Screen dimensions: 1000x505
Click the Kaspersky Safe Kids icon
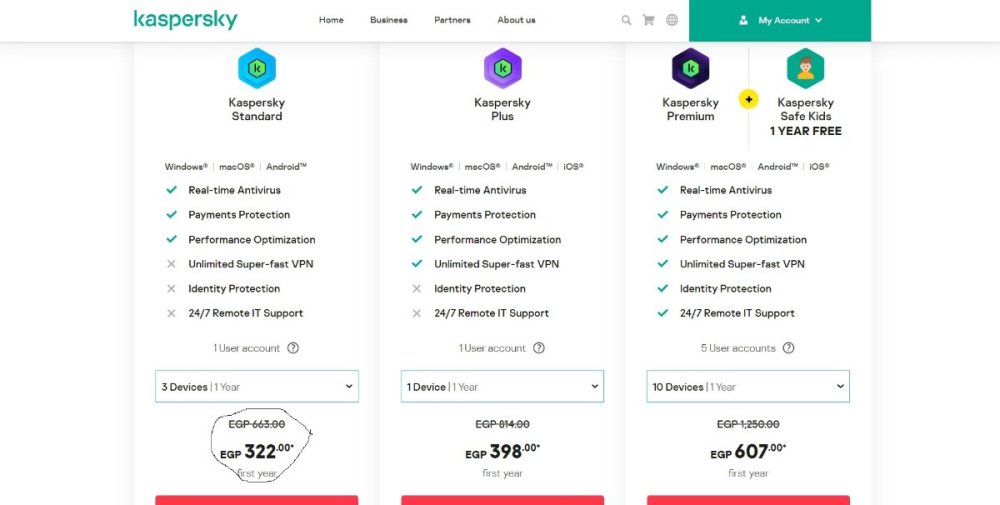pyautogui.click(x=805, y=68)
